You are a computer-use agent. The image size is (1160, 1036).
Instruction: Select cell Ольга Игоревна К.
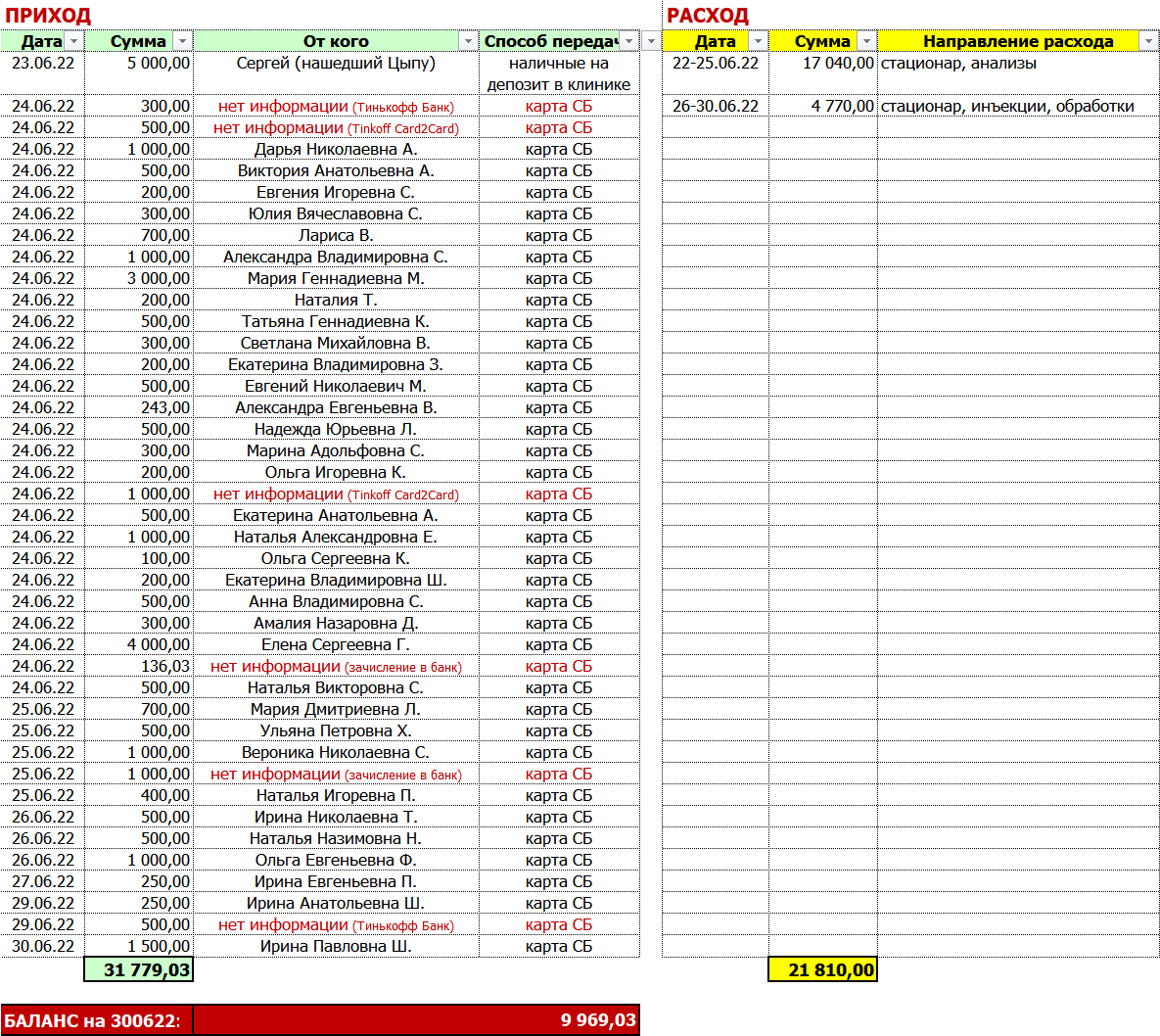point(336,471)
